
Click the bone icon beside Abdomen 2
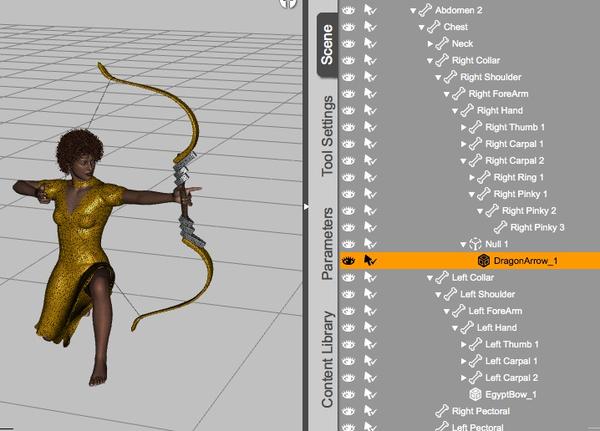(425, 10)
